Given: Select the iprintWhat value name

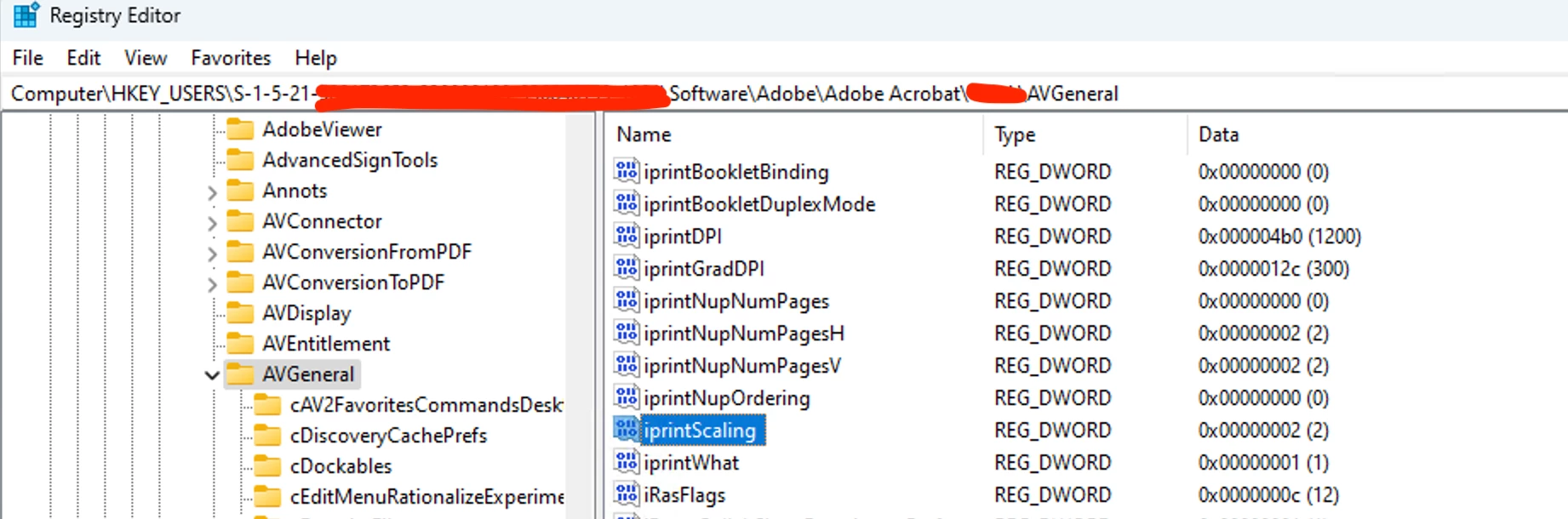Looking at the screenshot, I should [691, 463].
